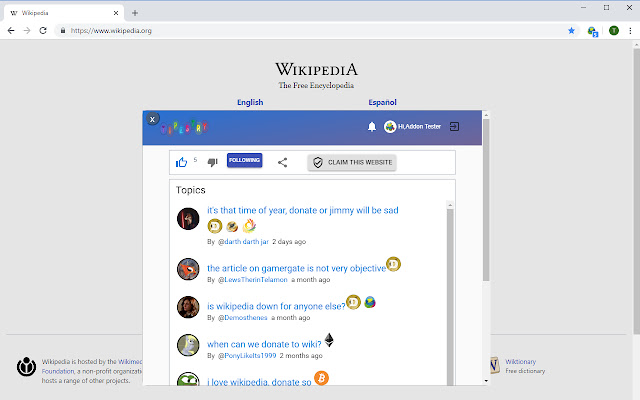Click the CLAIM THIS WEBSITE button
Image resolution: width=640 pixels, height=400 pixels.
point(352,162)
